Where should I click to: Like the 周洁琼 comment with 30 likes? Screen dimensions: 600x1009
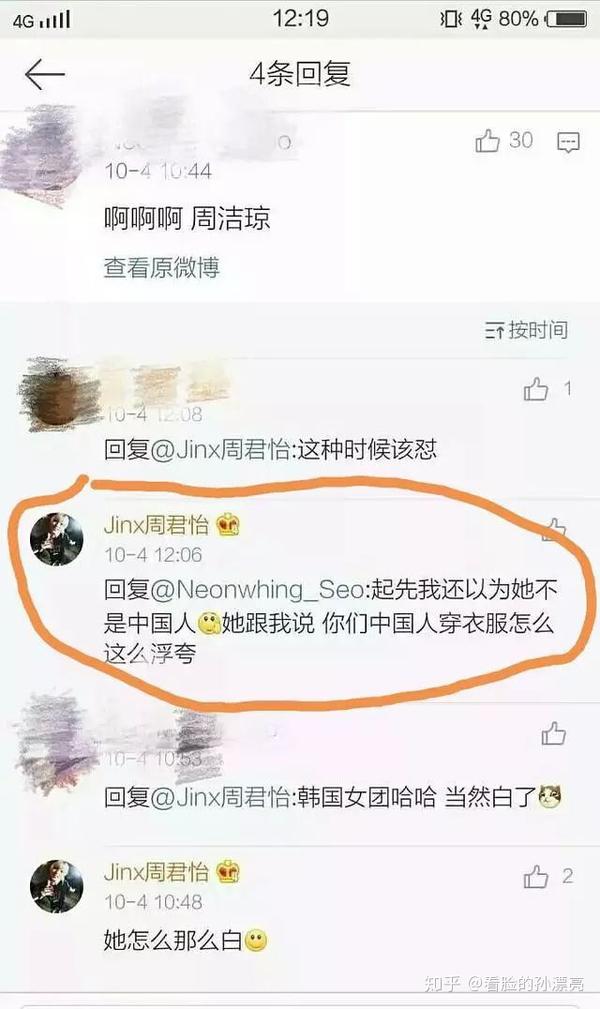[x=487, y=140]
